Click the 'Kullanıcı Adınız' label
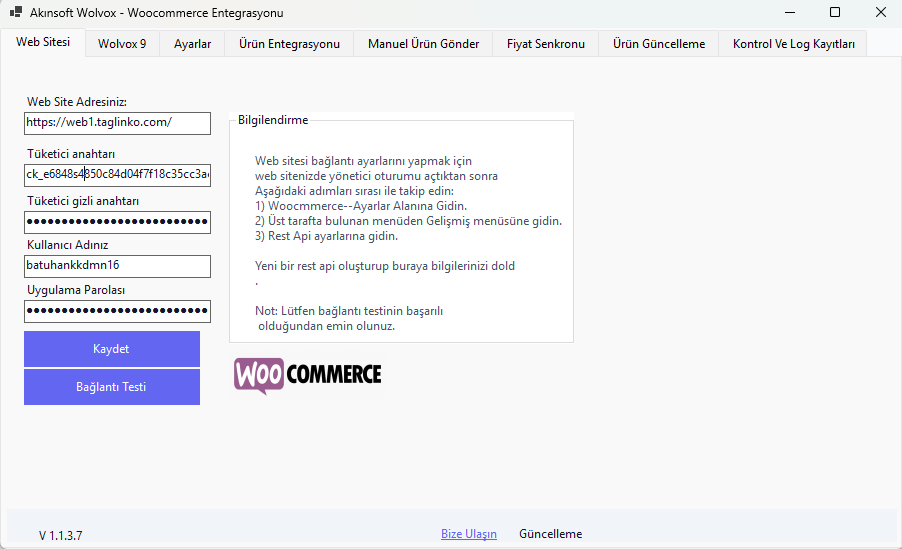The image size is (902, 549). (x=67, y=245)
